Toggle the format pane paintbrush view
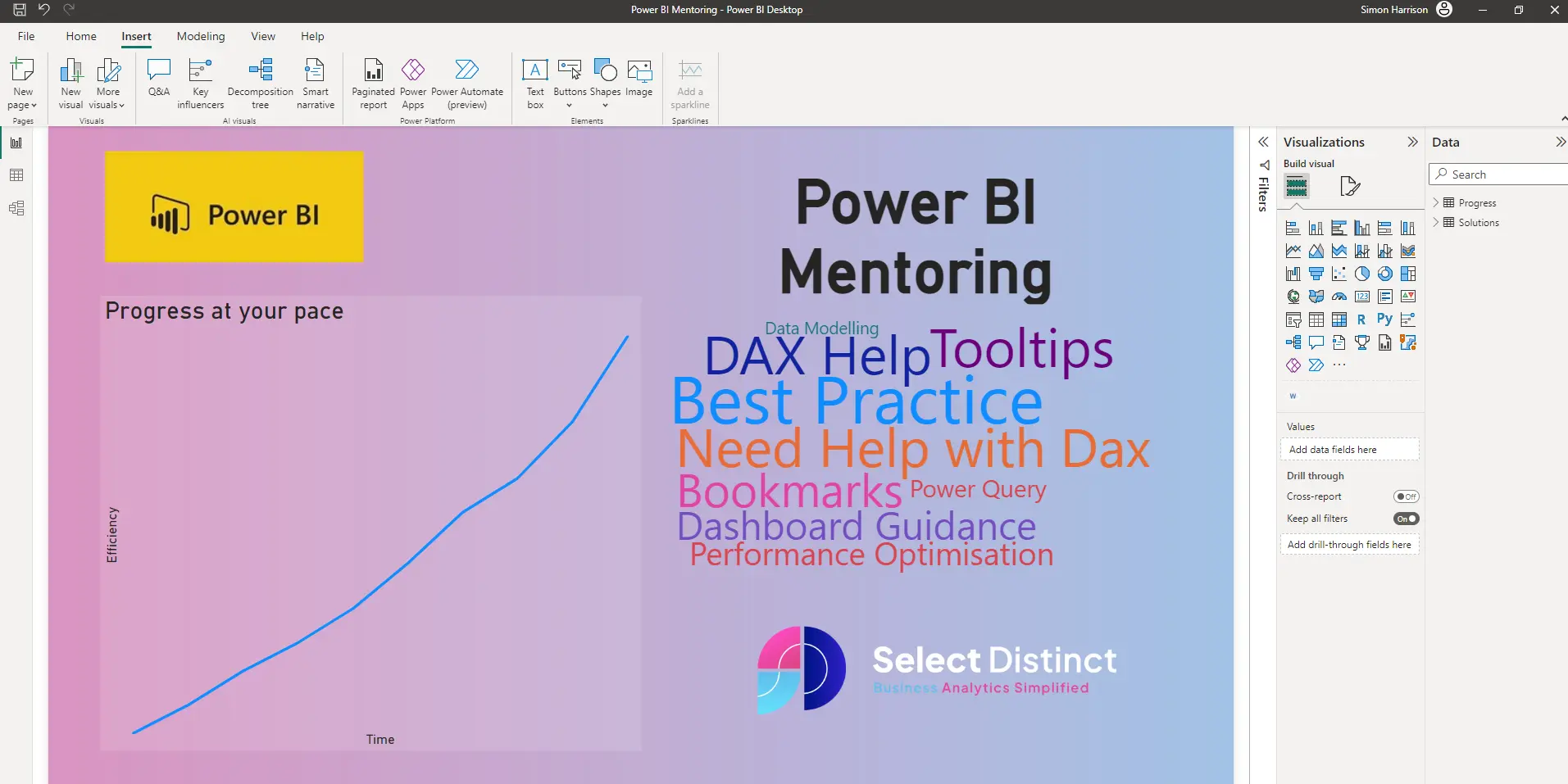This screenshot has height=784, width=1568. pyautogui.click(x=1350, y=186)
